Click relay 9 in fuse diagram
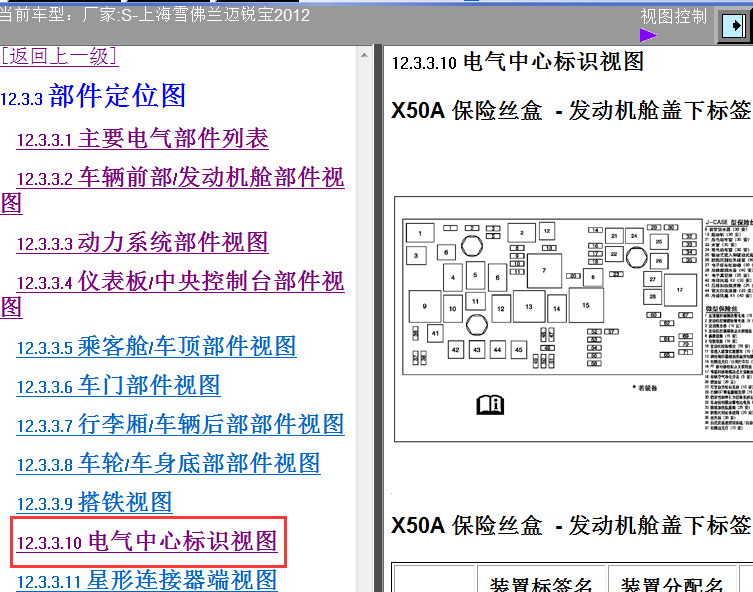The width and height of the screenshot is (753, 592). pos(425,306)
